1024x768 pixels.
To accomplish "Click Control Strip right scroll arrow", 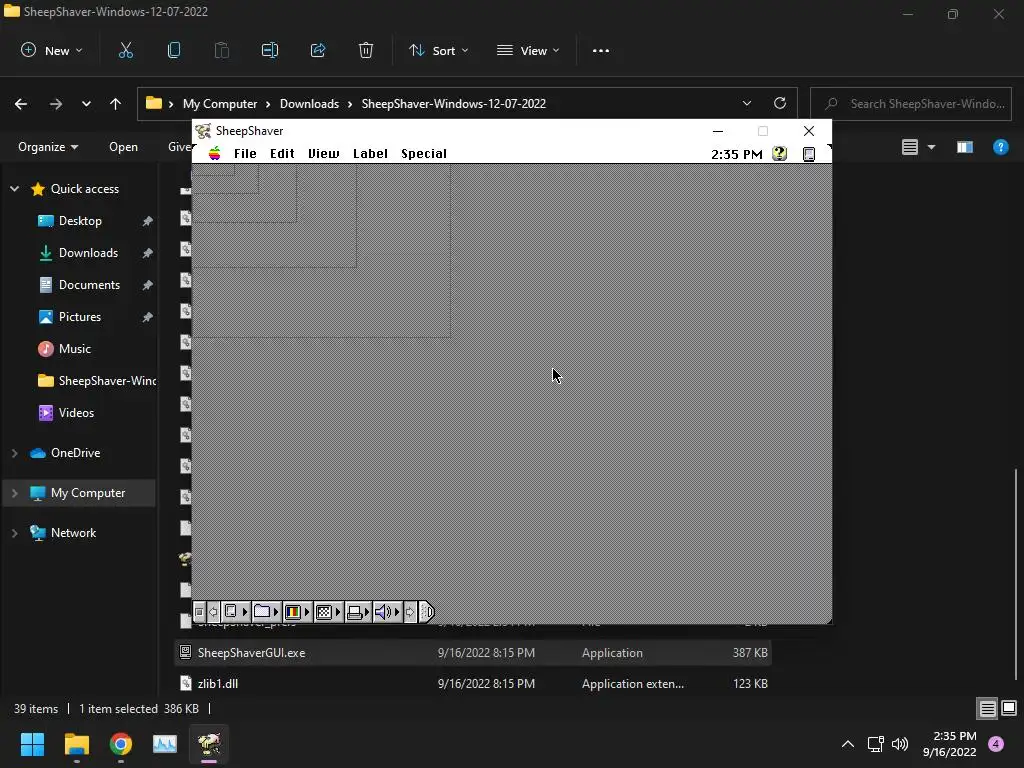I will pyautogui.click(x=410, y=612).
